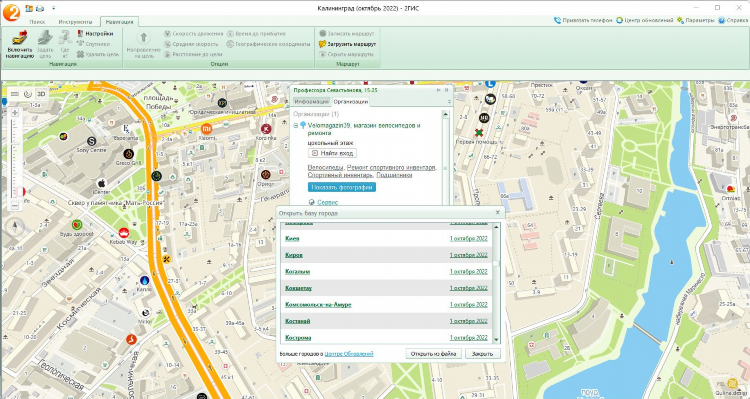Open the info card tab options menu
The height and width of the screenshot is (399, 750).
pyautogui.click(x=449, y=102)
